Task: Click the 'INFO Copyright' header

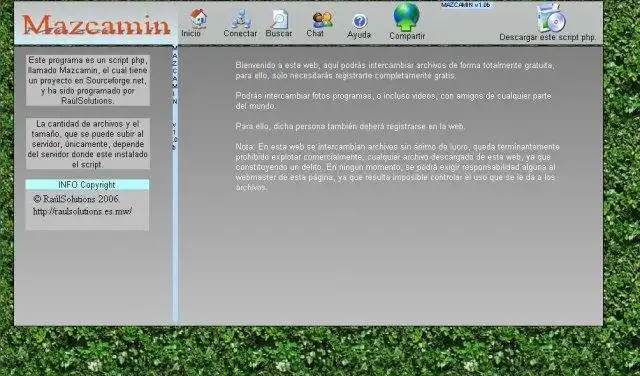Action: pos(87,185)
